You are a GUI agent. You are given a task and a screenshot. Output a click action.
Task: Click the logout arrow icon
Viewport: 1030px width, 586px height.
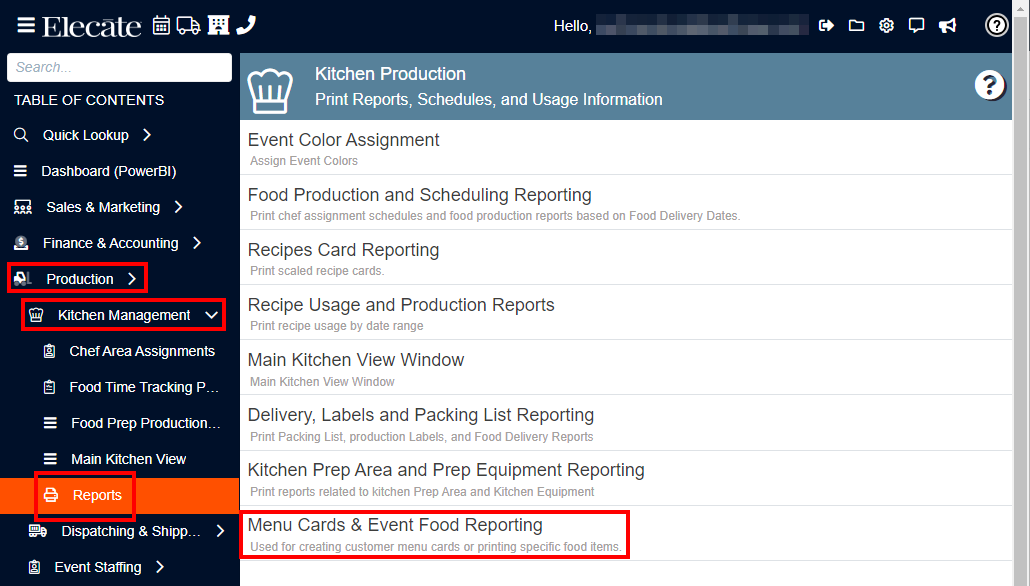pos(826,26)
